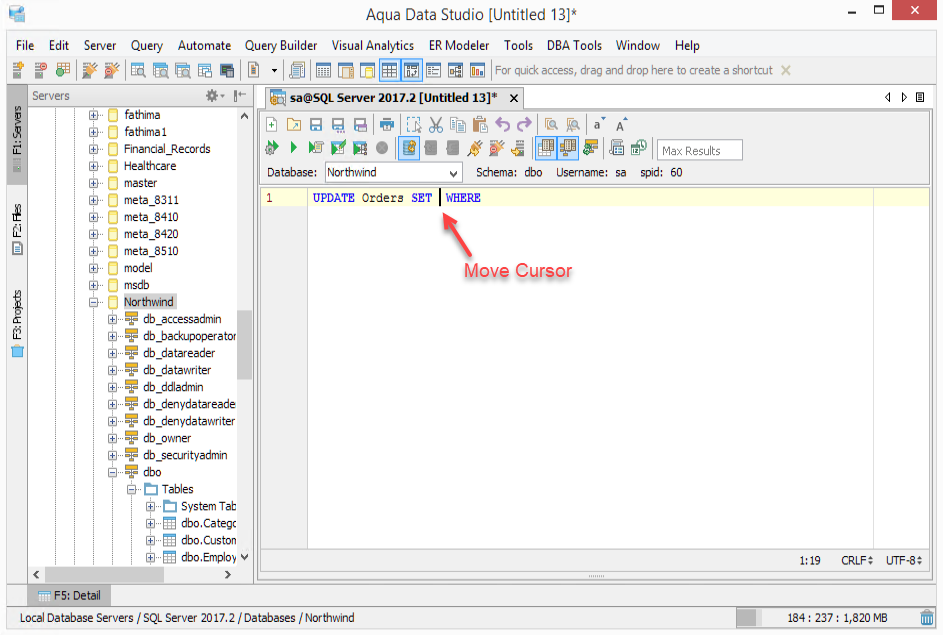Open the File menu
The image size is (943, 635).
pyautogui.click(x=25, y=46)
